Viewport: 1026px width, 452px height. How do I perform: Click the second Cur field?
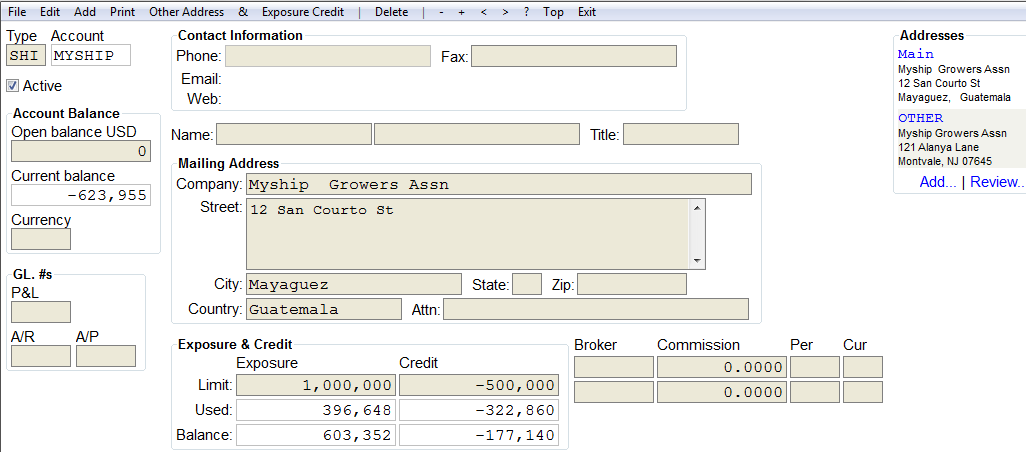[x=862, y=392]
